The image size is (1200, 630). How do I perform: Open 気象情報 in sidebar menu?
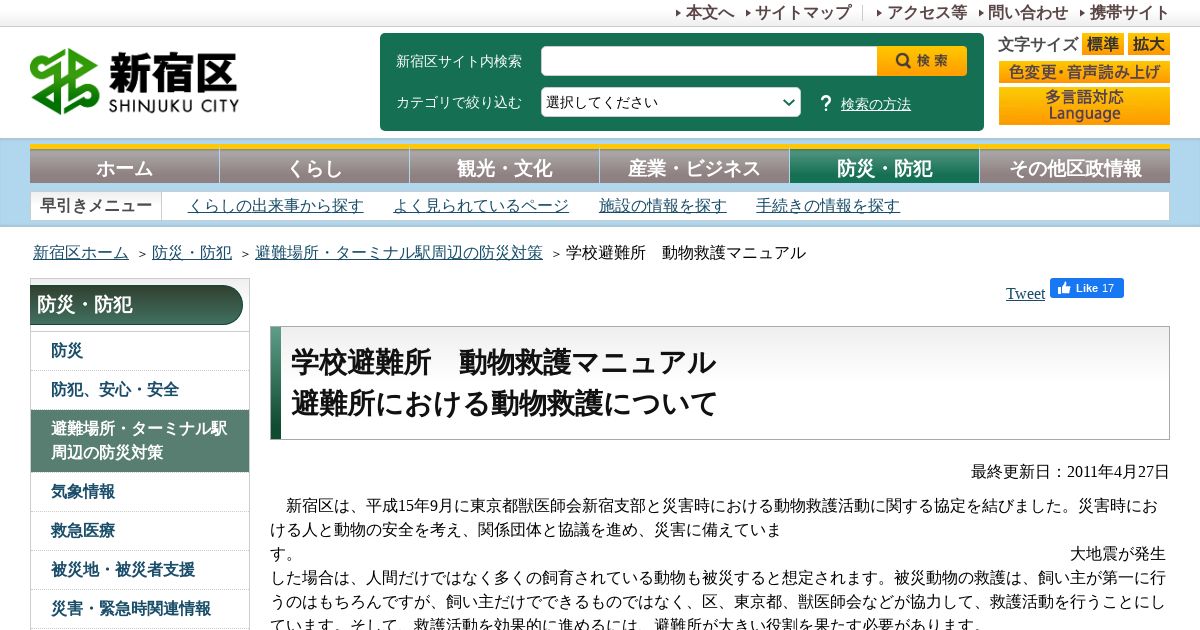(140, 492)
